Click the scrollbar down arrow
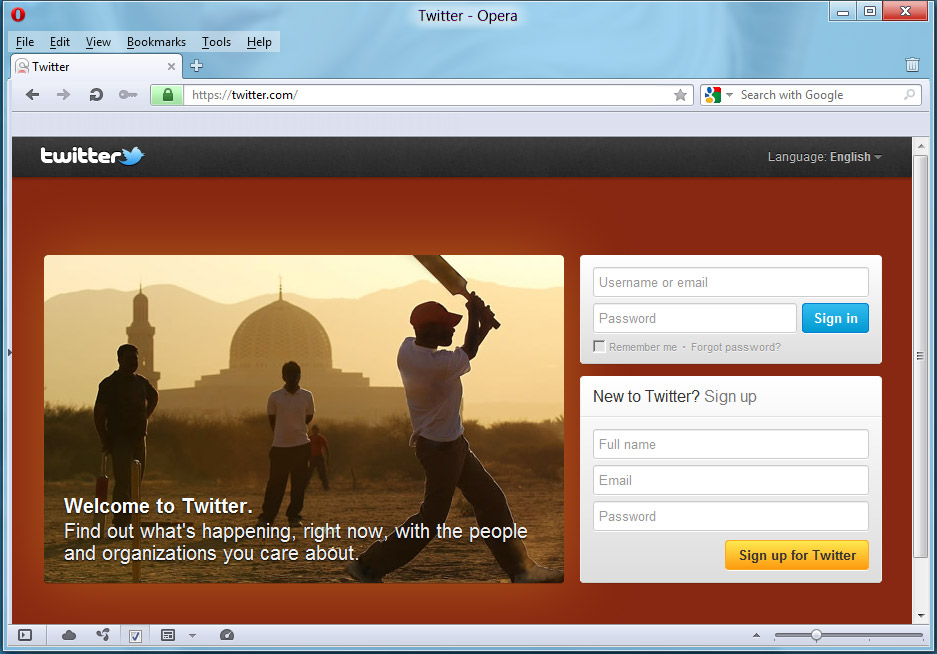Image resolution: width=937 pixels, height=654 pixels. (921, 615)
